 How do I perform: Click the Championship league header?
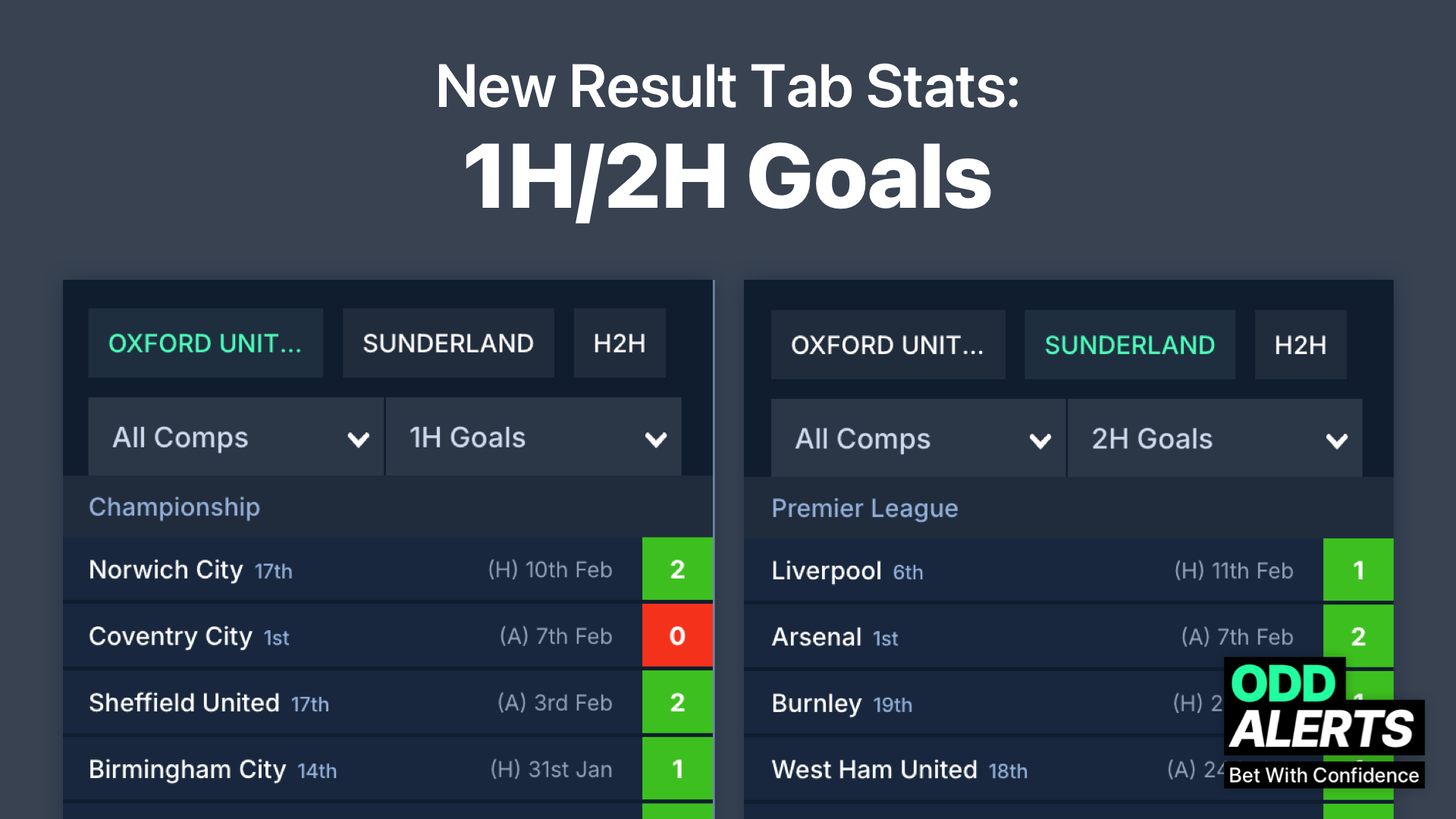tap(174, 507)
